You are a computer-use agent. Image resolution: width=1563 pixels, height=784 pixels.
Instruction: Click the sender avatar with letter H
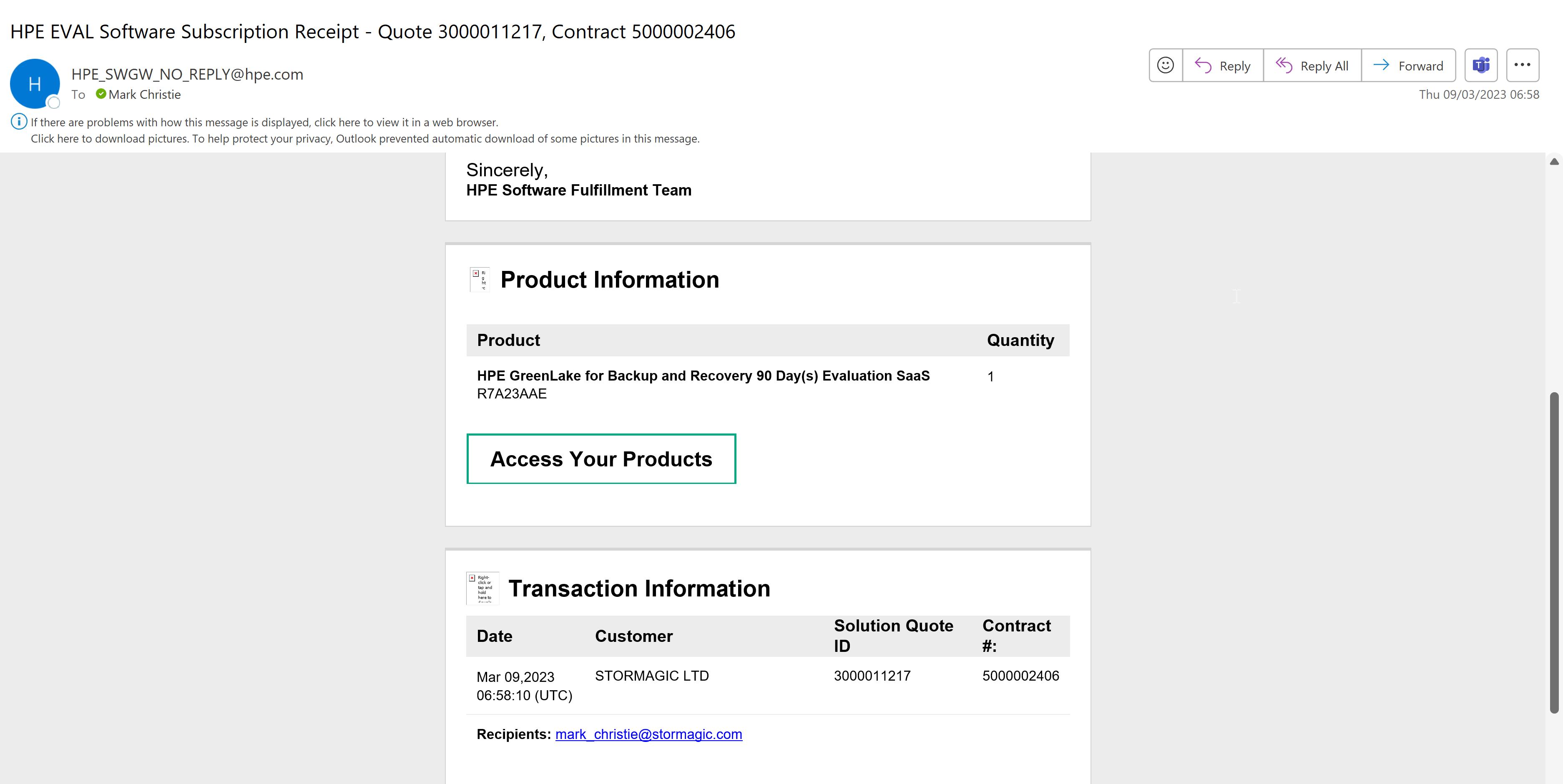[35, 84]
